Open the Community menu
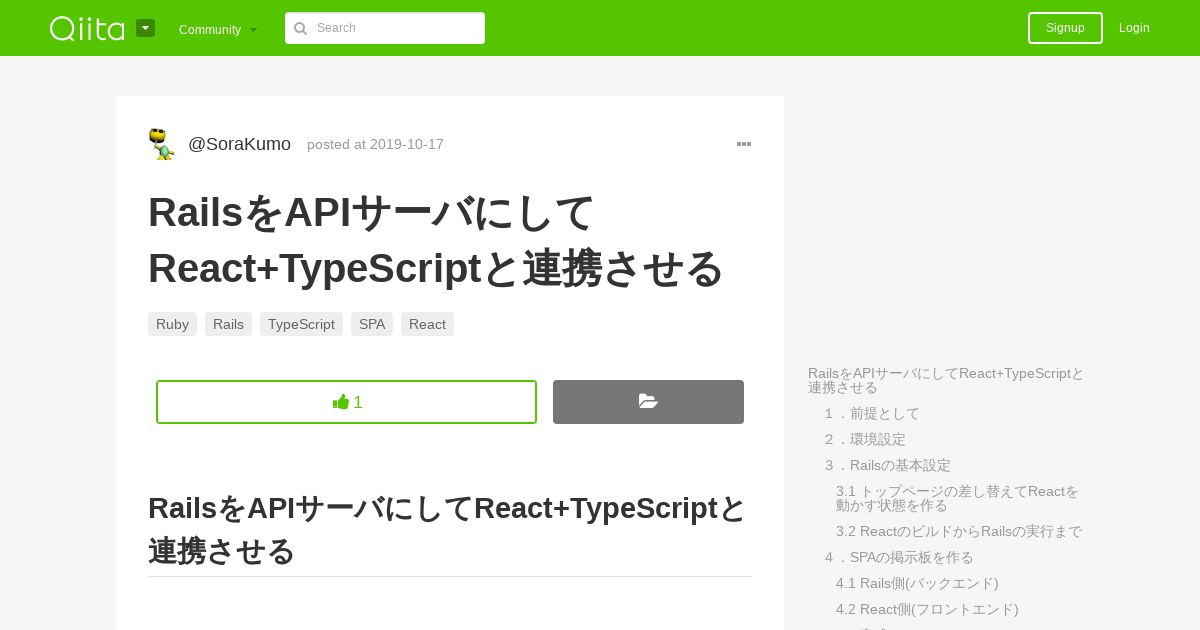Screen dimensions: 1200x630 218,29
